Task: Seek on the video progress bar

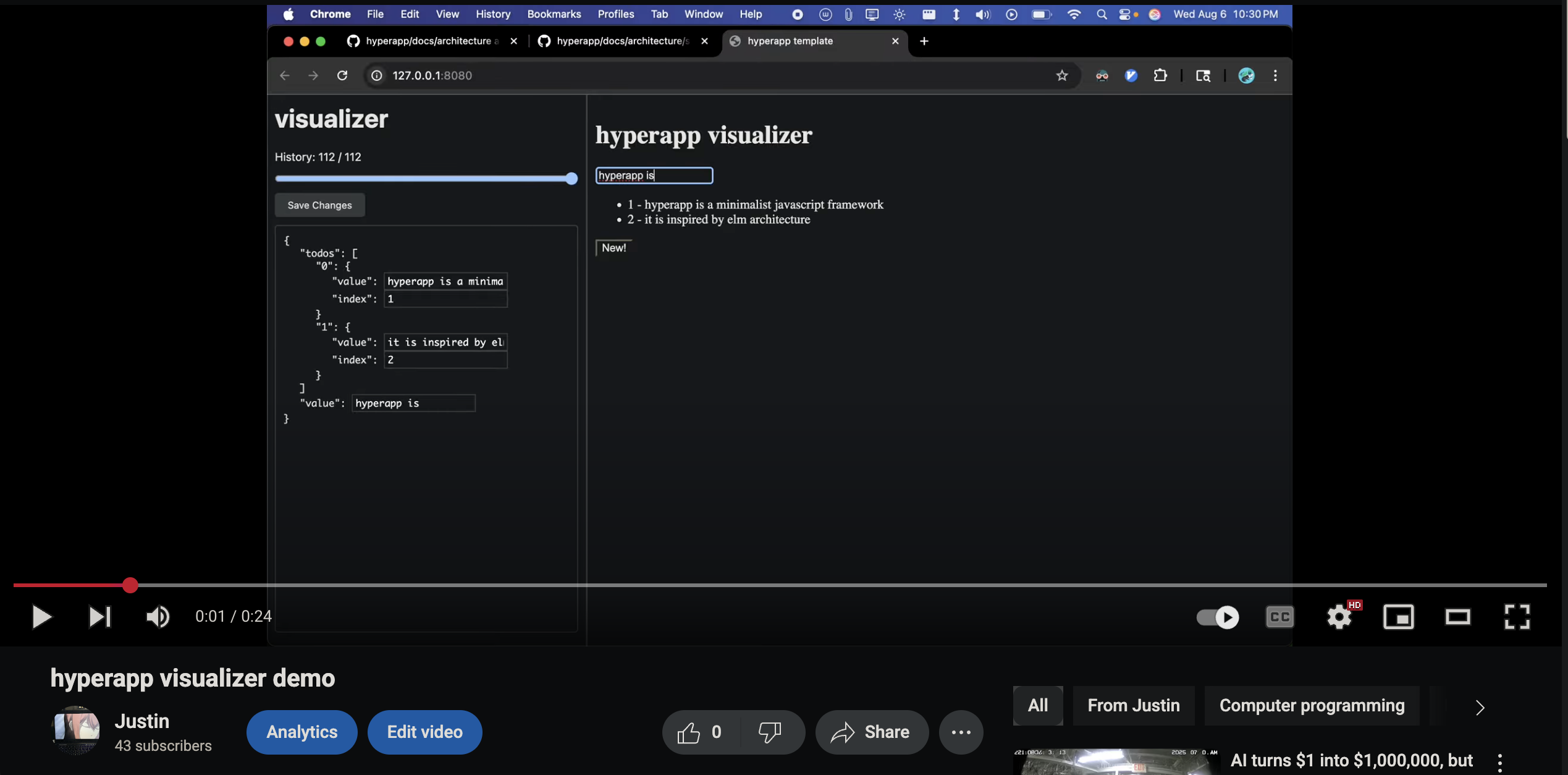Action: pos(778,585)
